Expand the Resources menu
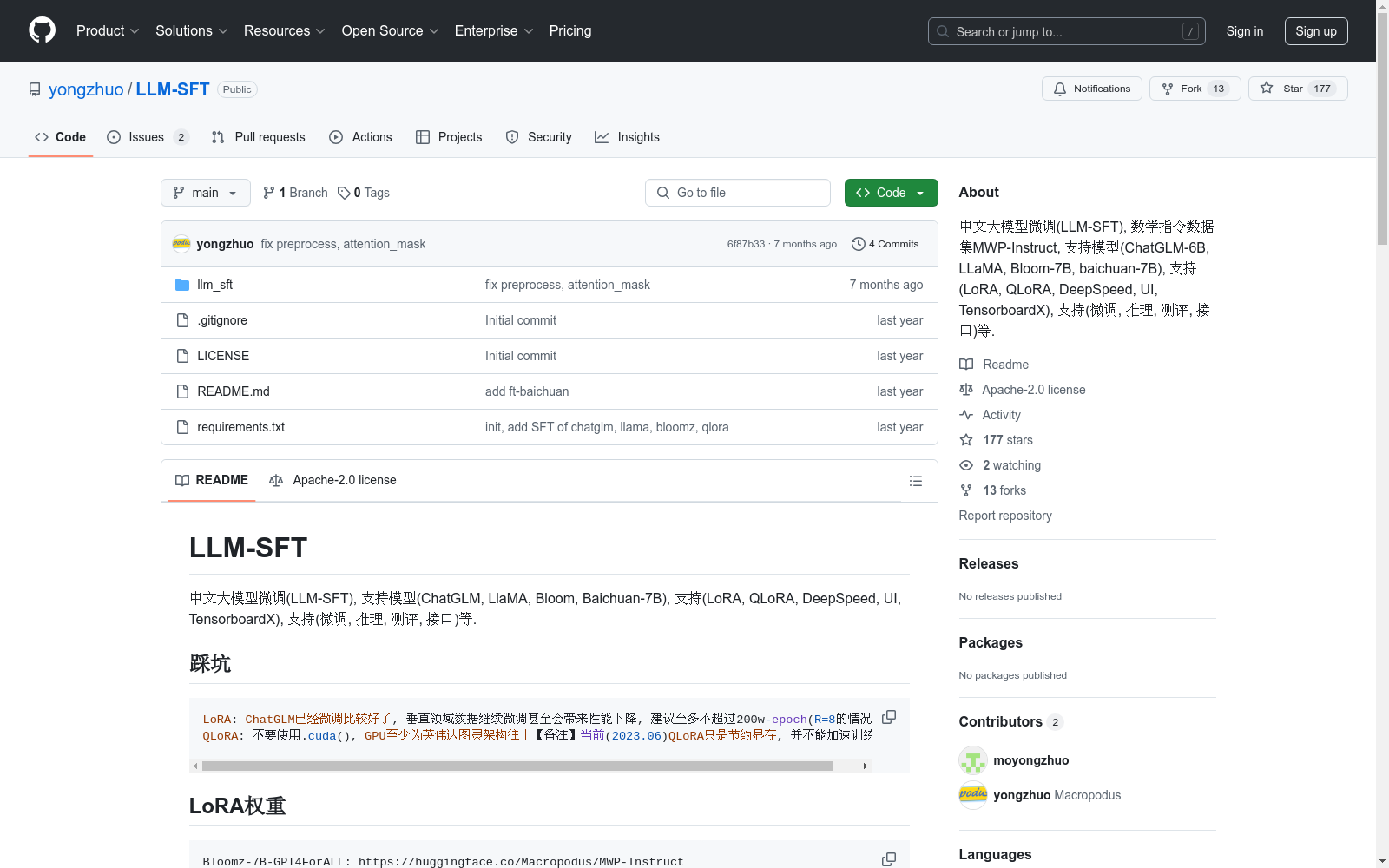The image size is (1389, 868). pos(285,31)
